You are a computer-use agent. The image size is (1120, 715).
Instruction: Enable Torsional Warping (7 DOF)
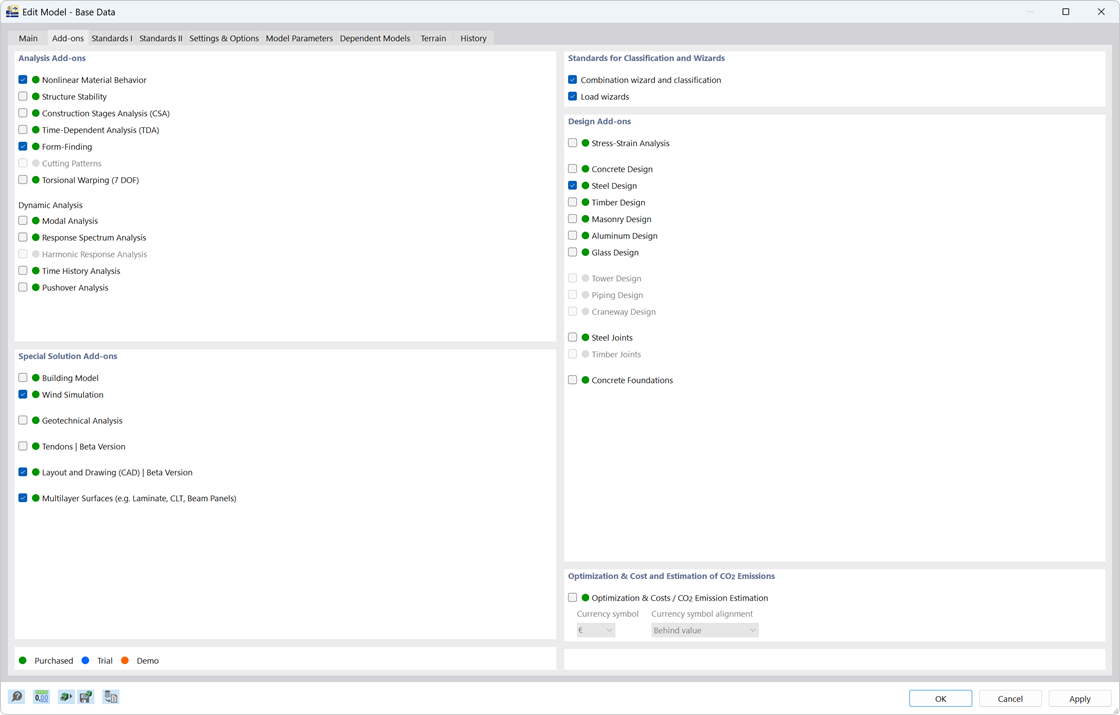tap(23, 180)
